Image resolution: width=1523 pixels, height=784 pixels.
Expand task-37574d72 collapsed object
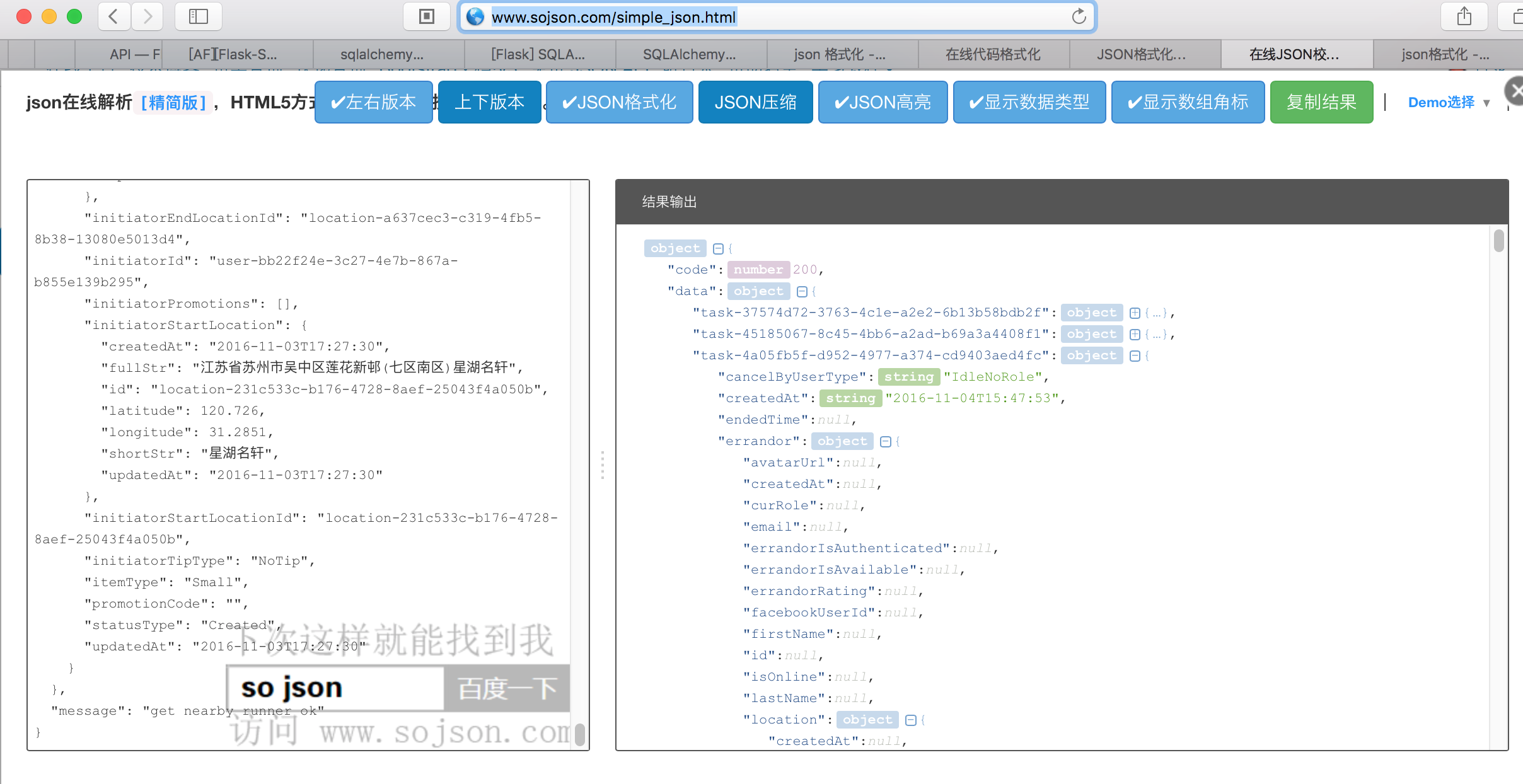tap(1135, 313)
